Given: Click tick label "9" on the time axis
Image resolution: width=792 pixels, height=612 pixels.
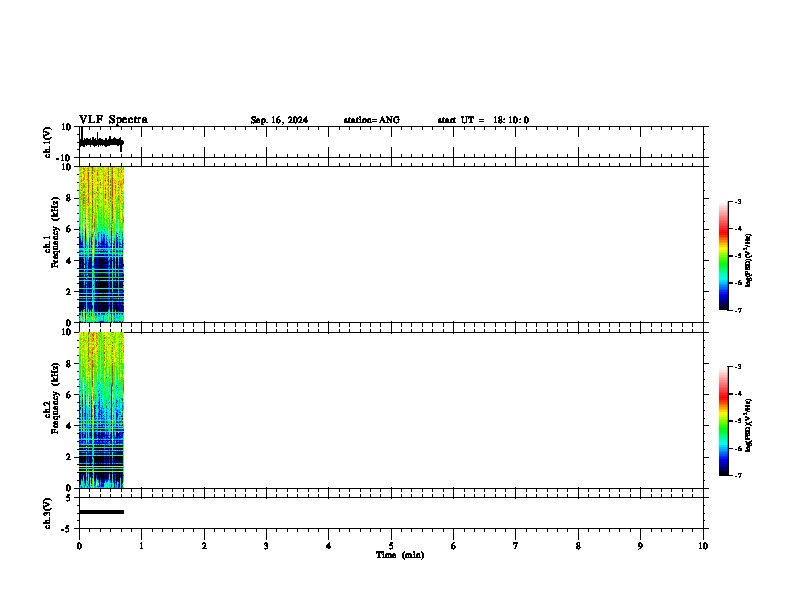Looking at the screenshot, I should pyautogui.click(x=640, y=546).
